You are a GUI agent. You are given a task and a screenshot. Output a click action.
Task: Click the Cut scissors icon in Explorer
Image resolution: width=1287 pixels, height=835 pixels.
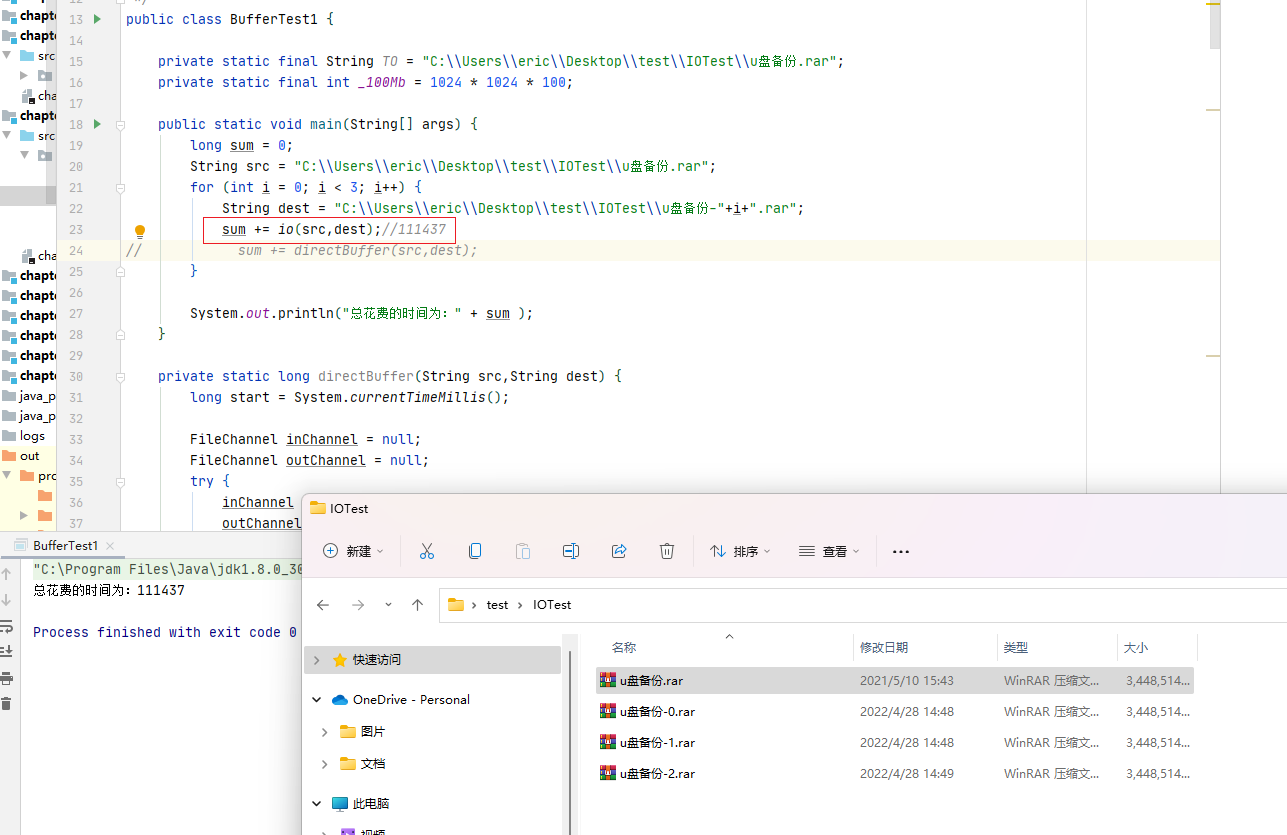[427, 551]
